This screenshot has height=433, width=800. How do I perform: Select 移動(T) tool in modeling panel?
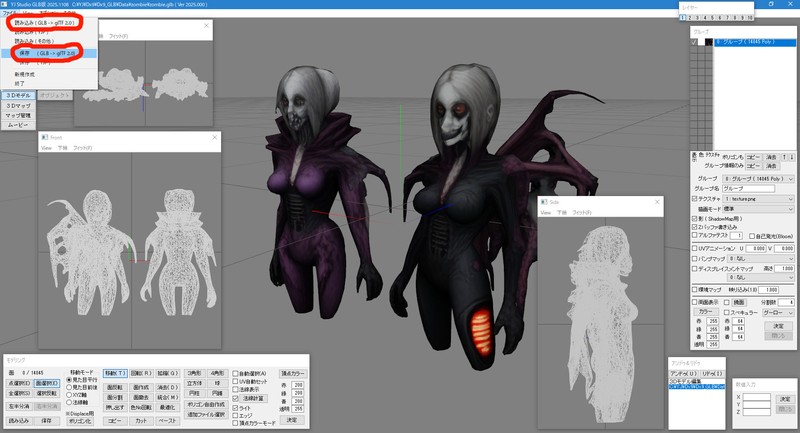click(115, 373)
